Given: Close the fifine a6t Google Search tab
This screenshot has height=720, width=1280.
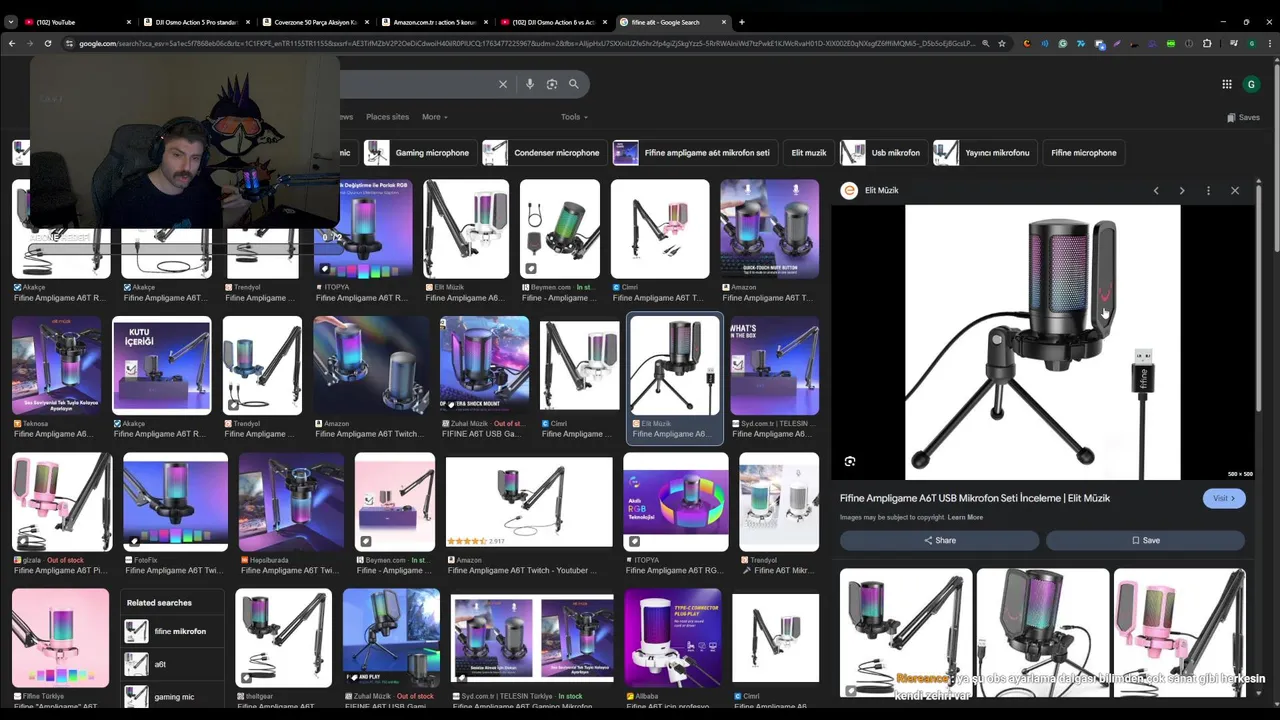Looking at the screenshot, I should pos(724,22).
